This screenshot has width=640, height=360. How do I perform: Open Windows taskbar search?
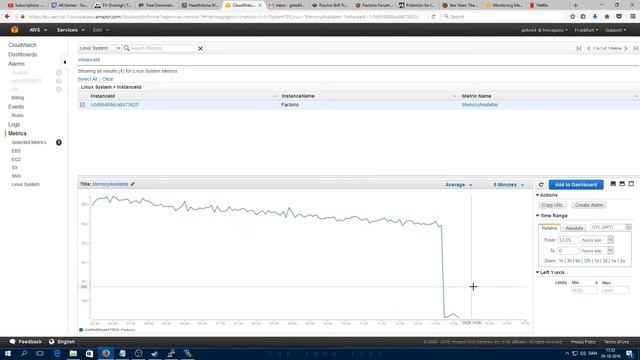pos(24,353)
